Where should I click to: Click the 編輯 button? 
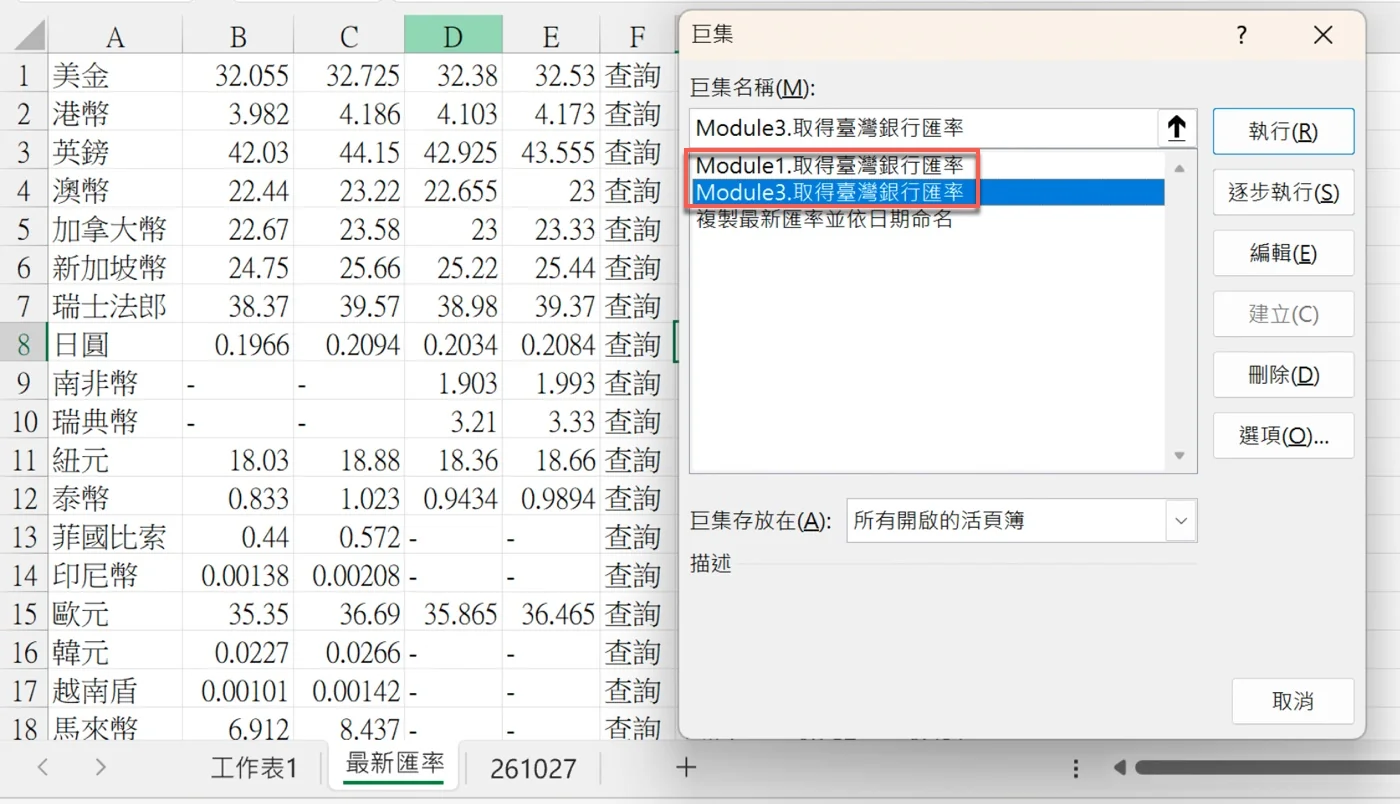(x=1283, y=254)
